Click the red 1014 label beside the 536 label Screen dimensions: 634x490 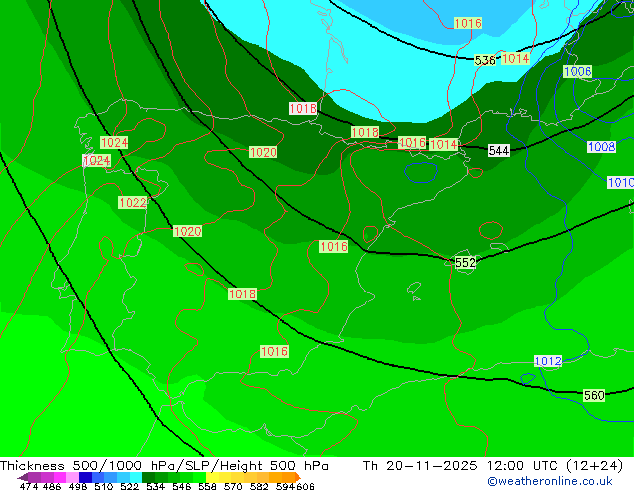[x=516, y=59]
